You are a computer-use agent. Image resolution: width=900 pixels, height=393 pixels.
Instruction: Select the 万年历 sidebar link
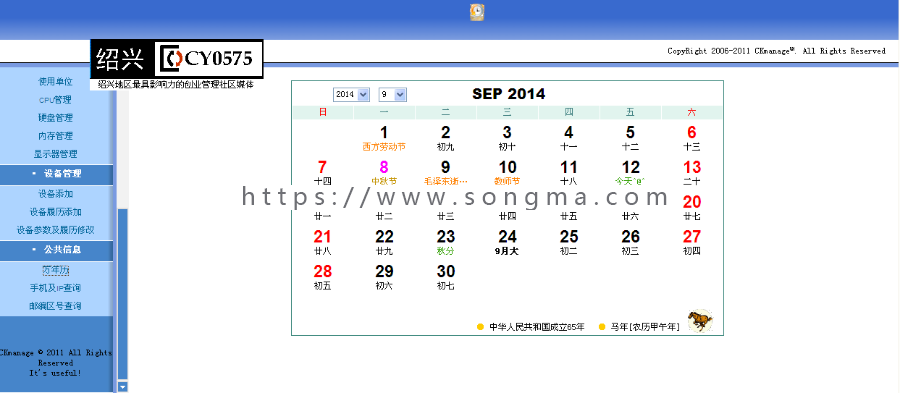click(x=56, y=270)
